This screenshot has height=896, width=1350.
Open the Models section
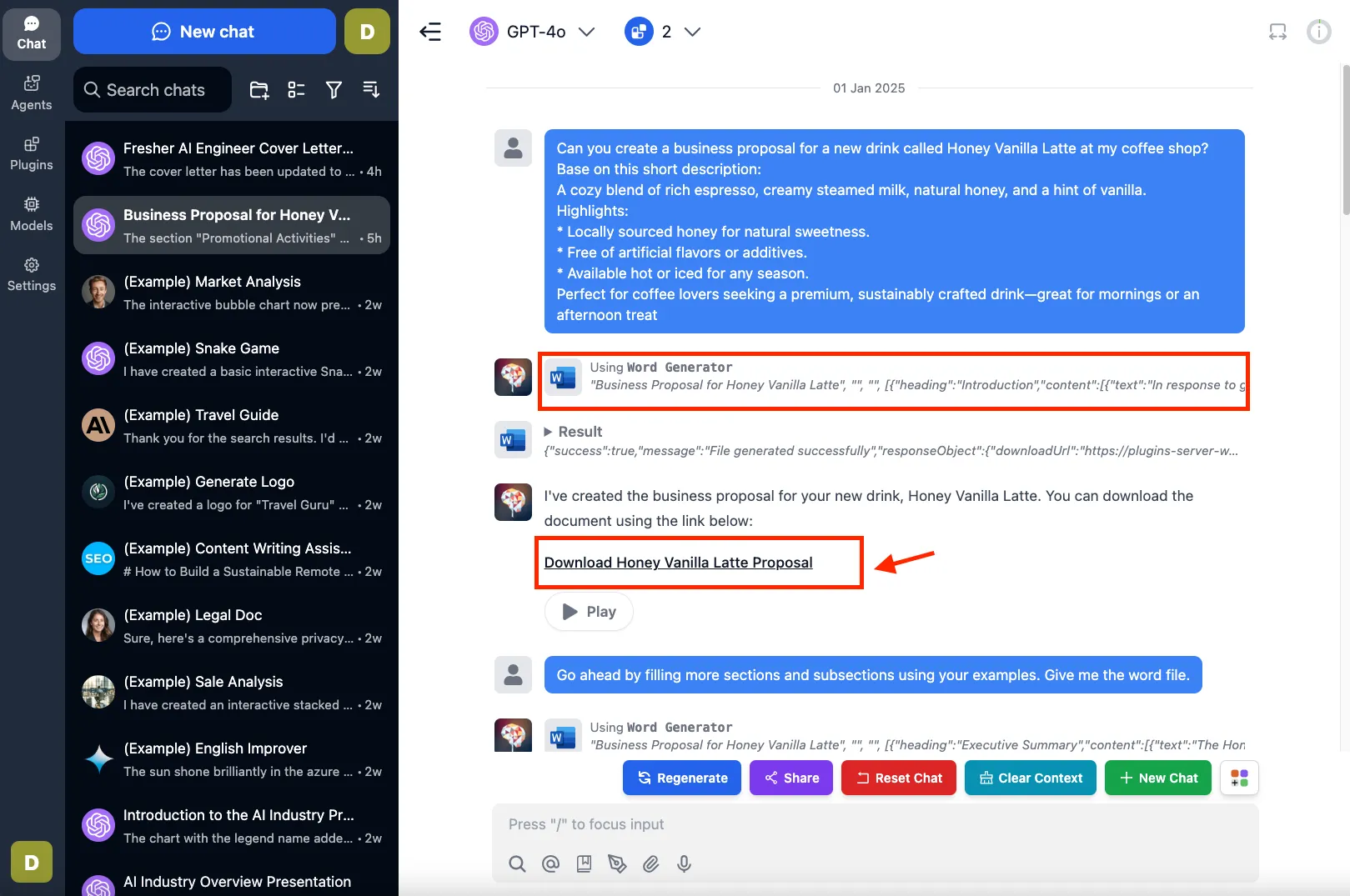(32, 214)
